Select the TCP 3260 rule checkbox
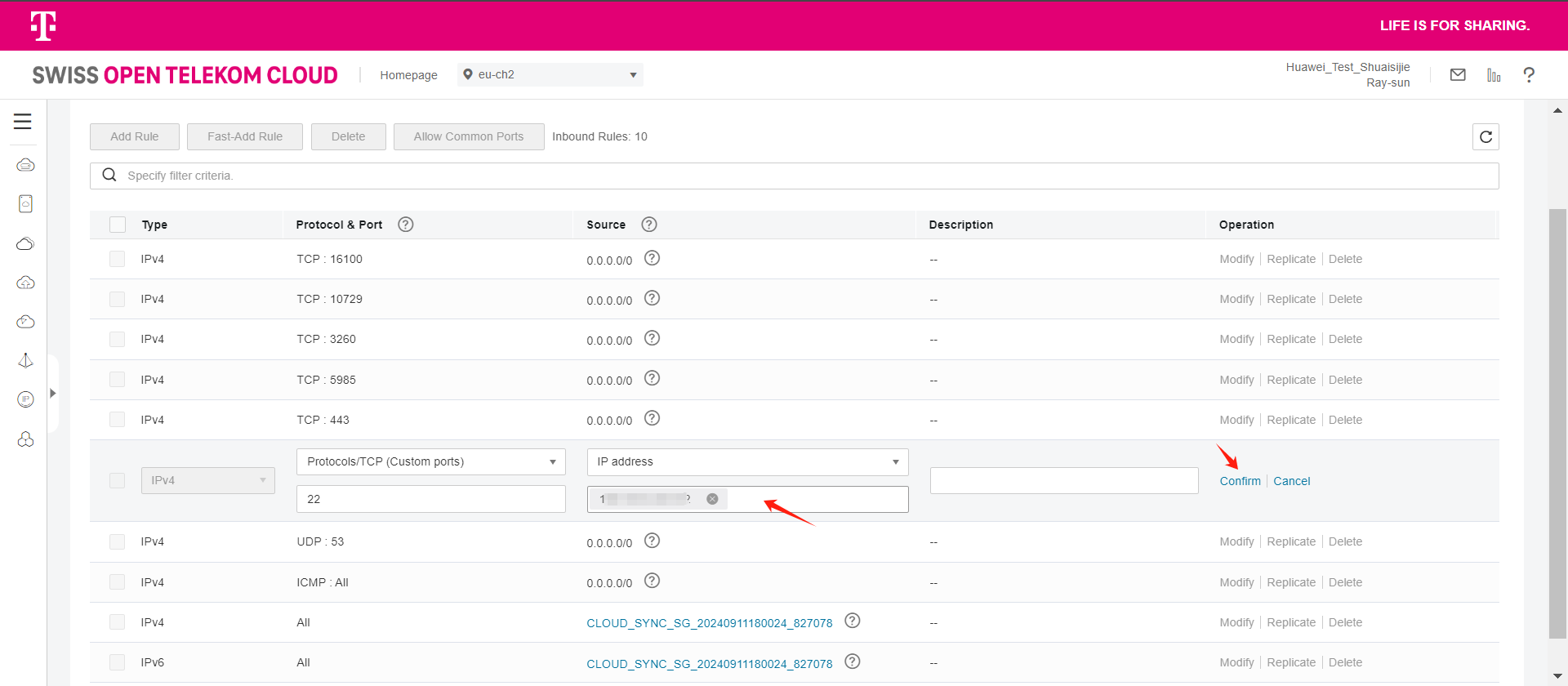 point(118,339)
